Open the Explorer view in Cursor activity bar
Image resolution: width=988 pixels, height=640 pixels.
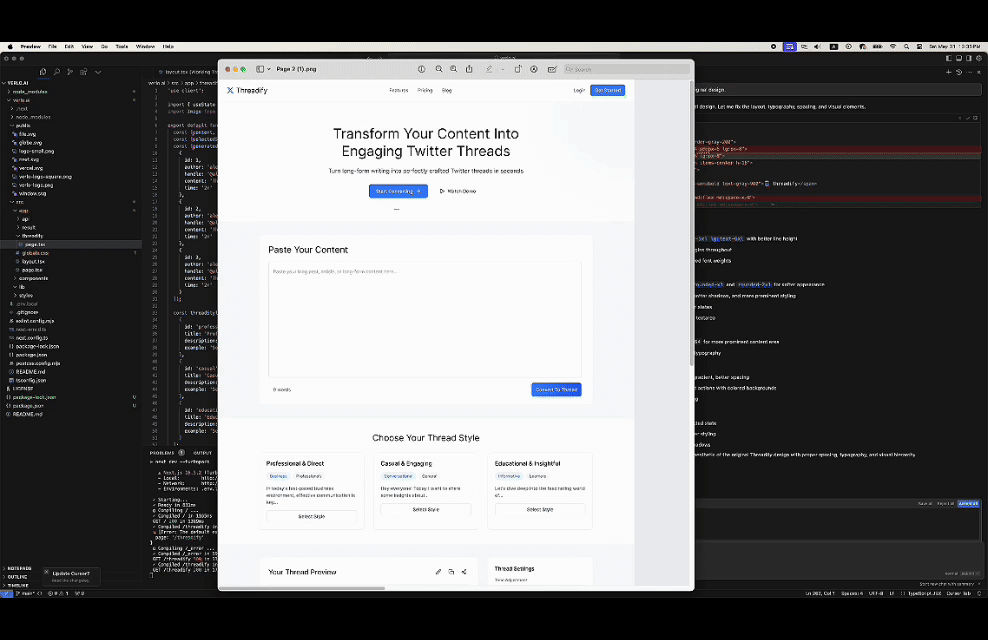point(43,72)
